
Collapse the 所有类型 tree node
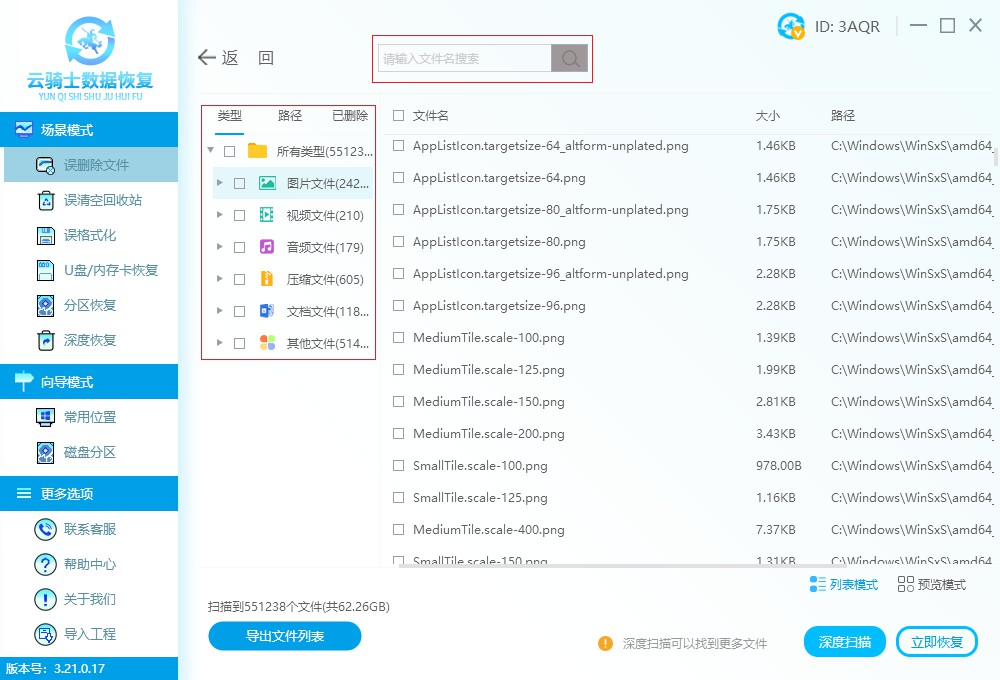[x=209, y=150]
